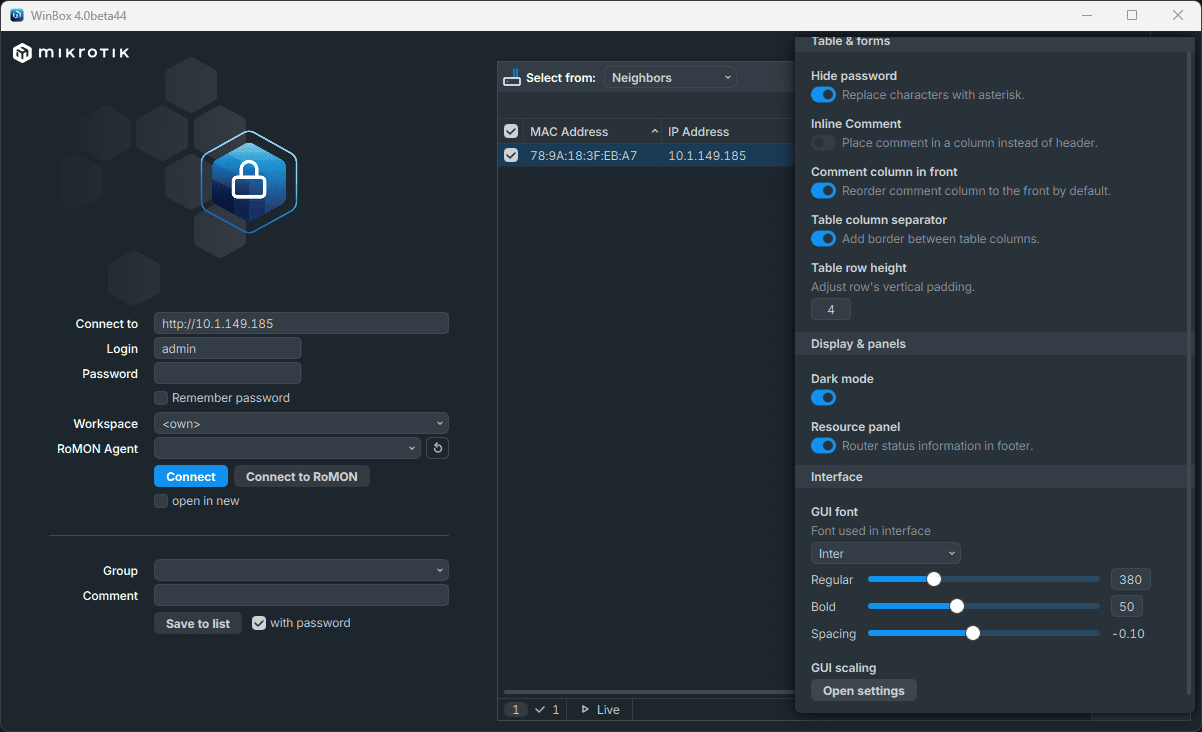This screenshot has height=732, width=1202.
Task: Open the Group dropdown
Action: click(301, 571)
